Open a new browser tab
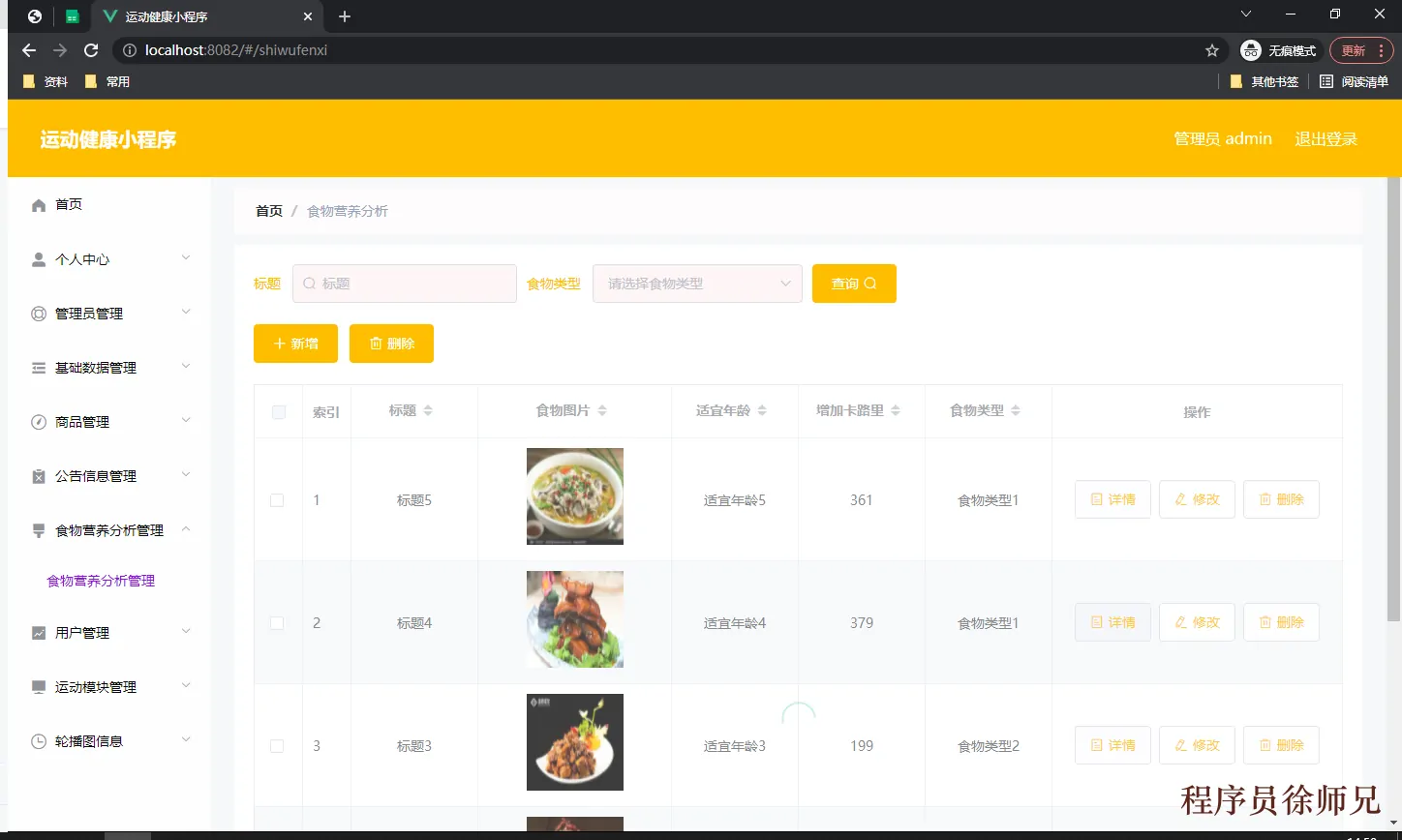 coord(345,16)
